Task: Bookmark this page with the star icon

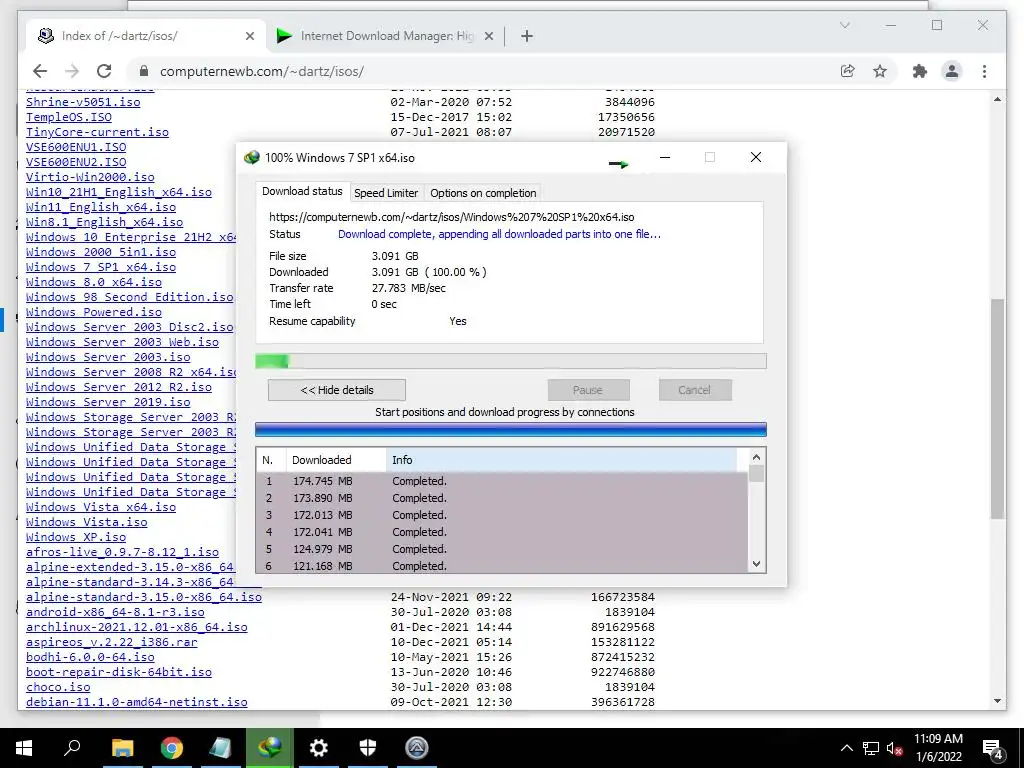Action: pyautogui.click(x=880, y=71)
